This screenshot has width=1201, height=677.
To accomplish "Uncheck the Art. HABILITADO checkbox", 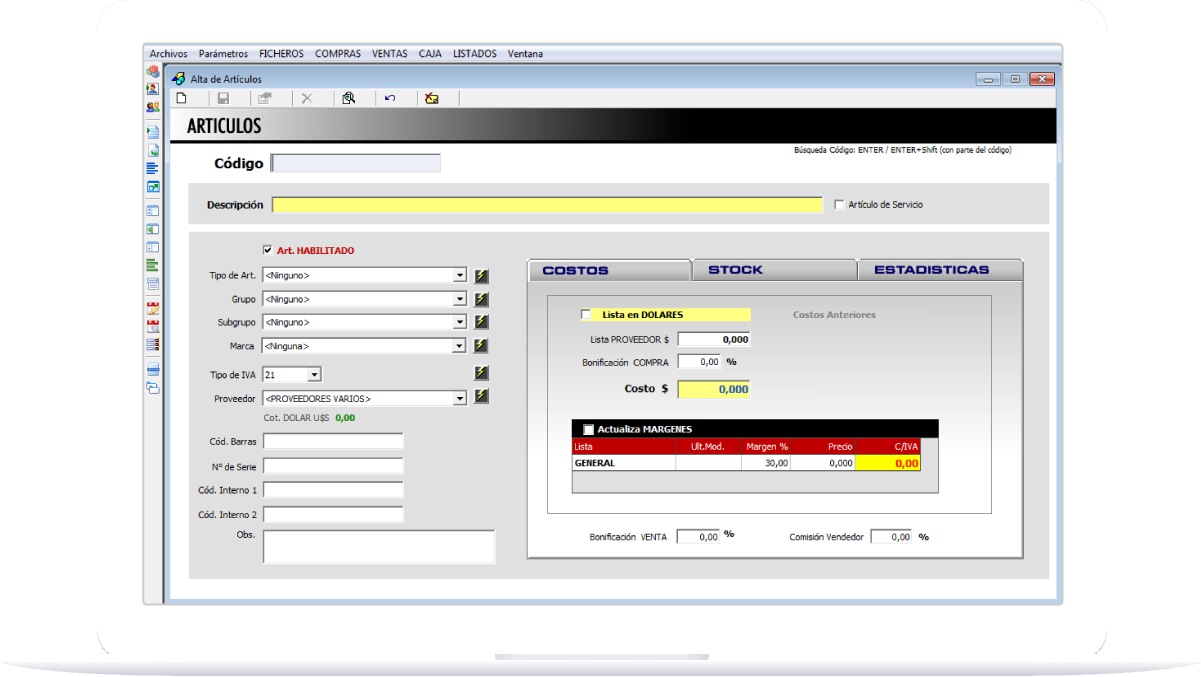I will coord(267,250).
